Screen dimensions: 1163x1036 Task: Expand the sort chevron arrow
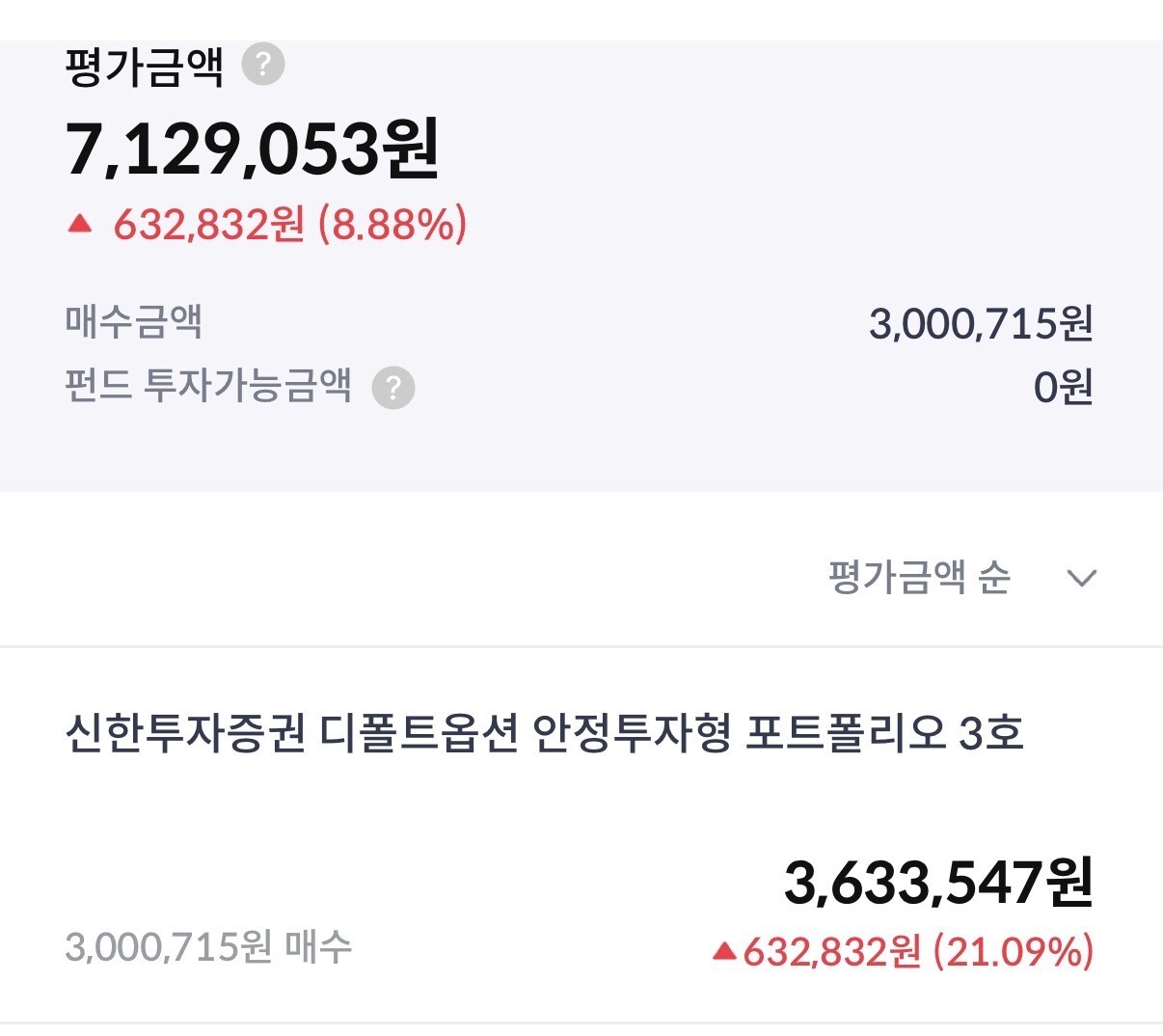[1082, 579]
